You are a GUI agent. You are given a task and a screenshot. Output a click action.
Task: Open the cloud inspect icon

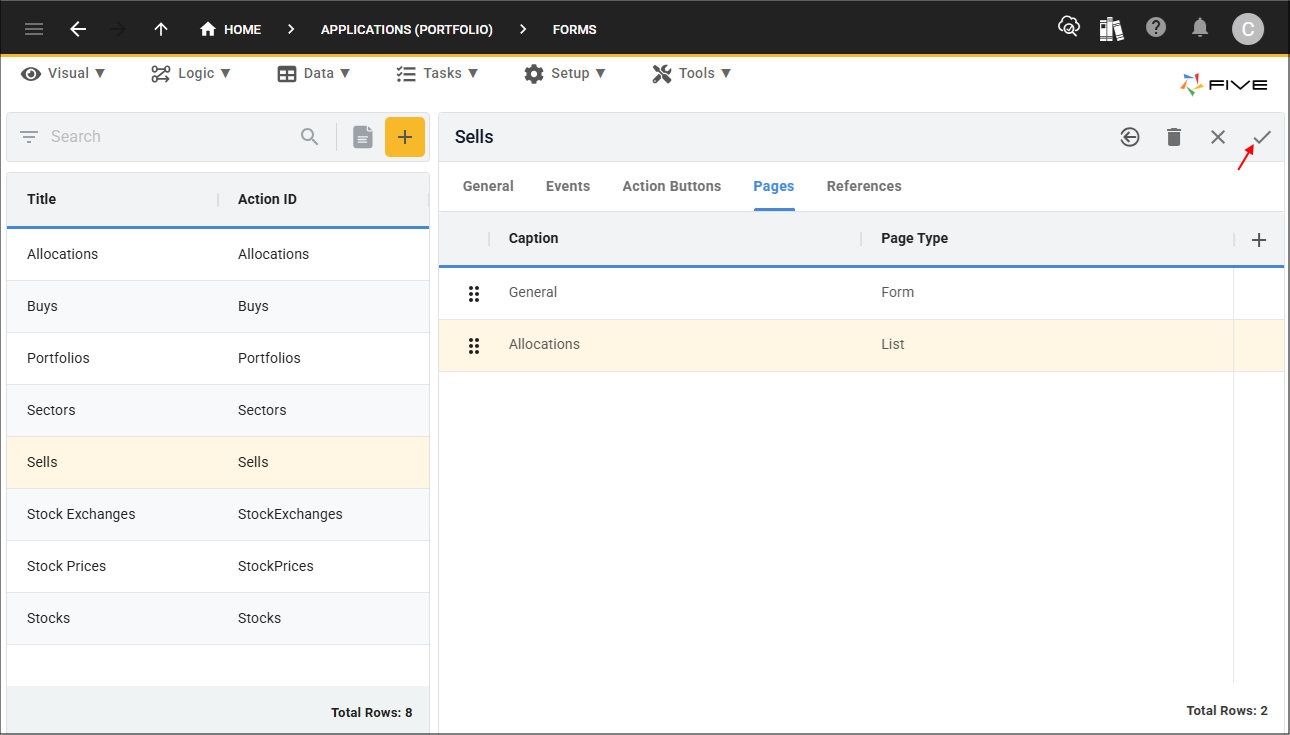1069,27
